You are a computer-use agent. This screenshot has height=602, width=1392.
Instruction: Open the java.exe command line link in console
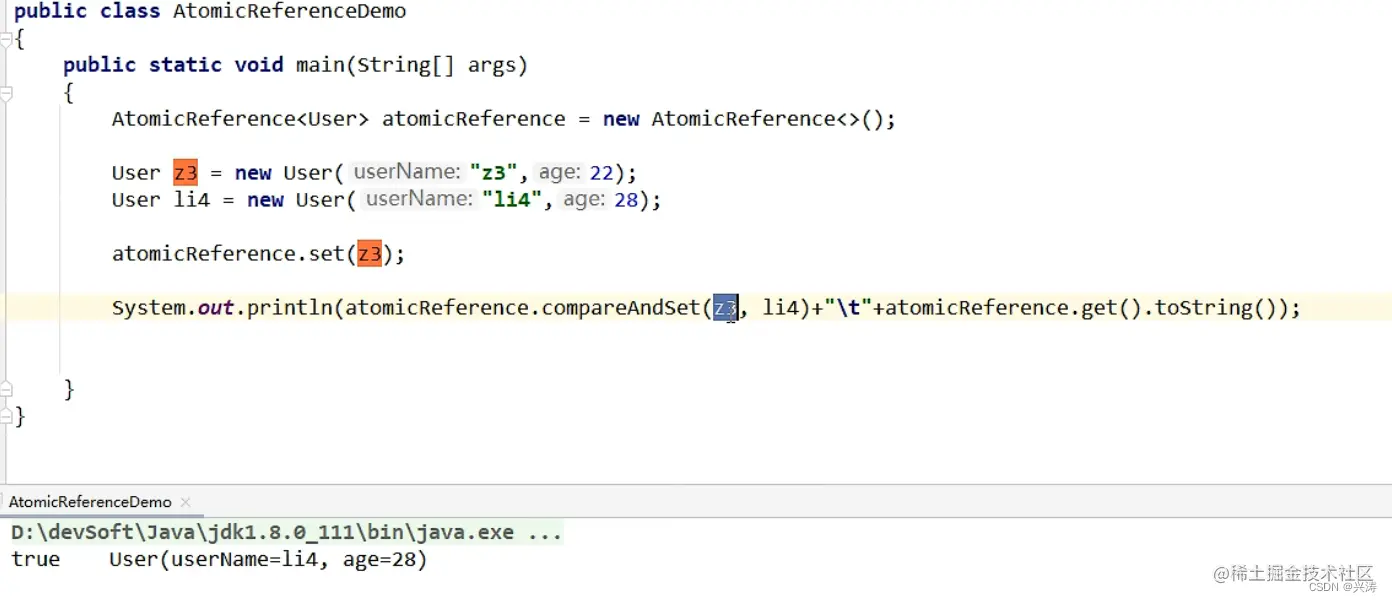[286, 533]
